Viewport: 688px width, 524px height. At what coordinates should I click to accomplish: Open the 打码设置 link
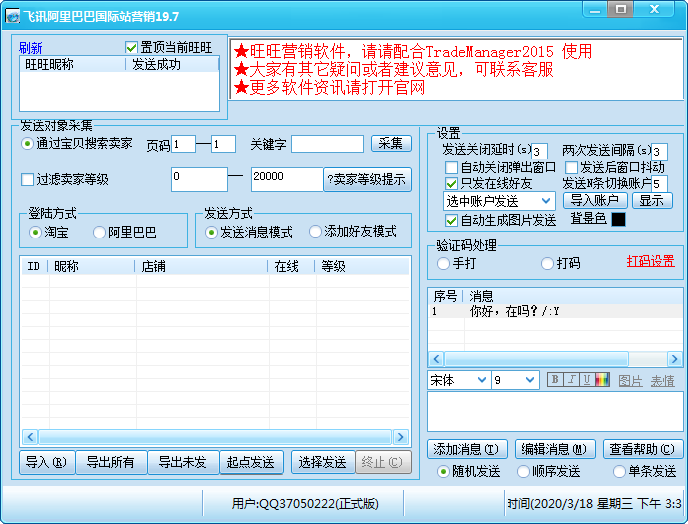tap(650, 262)
